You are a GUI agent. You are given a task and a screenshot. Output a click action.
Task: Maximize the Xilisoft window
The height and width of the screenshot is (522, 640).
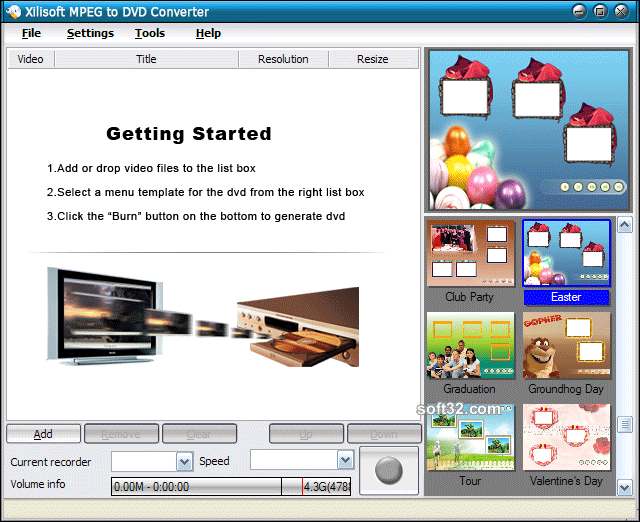pyautogui.click(x=600, y=11)
